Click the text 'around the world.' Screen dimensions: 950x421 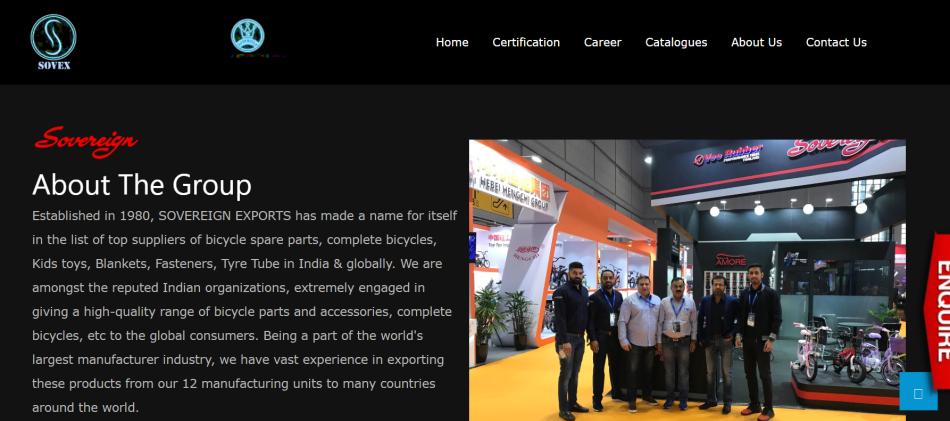[85, 408]
